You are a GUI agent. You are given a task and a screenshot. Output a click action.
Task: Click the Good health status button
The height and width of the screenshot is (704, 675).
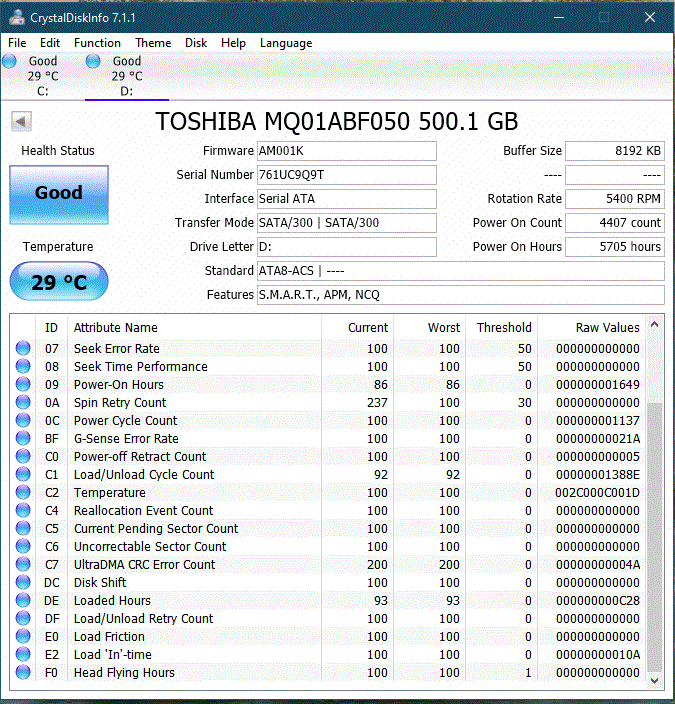[x=58, y=194]
